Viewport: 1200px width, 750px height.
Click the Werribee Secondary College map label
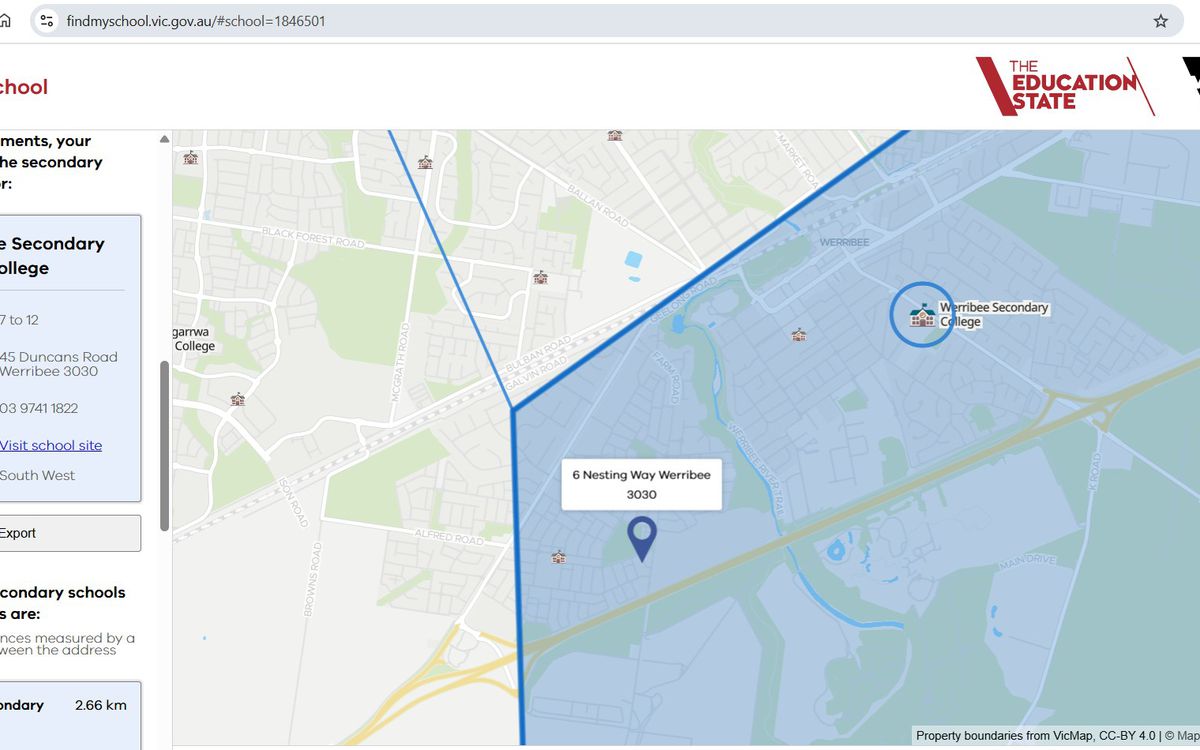coord(994,315)
